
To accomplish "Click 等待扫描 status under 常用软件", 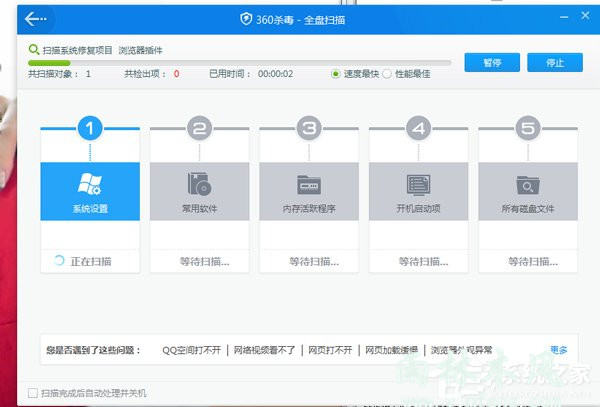I will (204, 262).
